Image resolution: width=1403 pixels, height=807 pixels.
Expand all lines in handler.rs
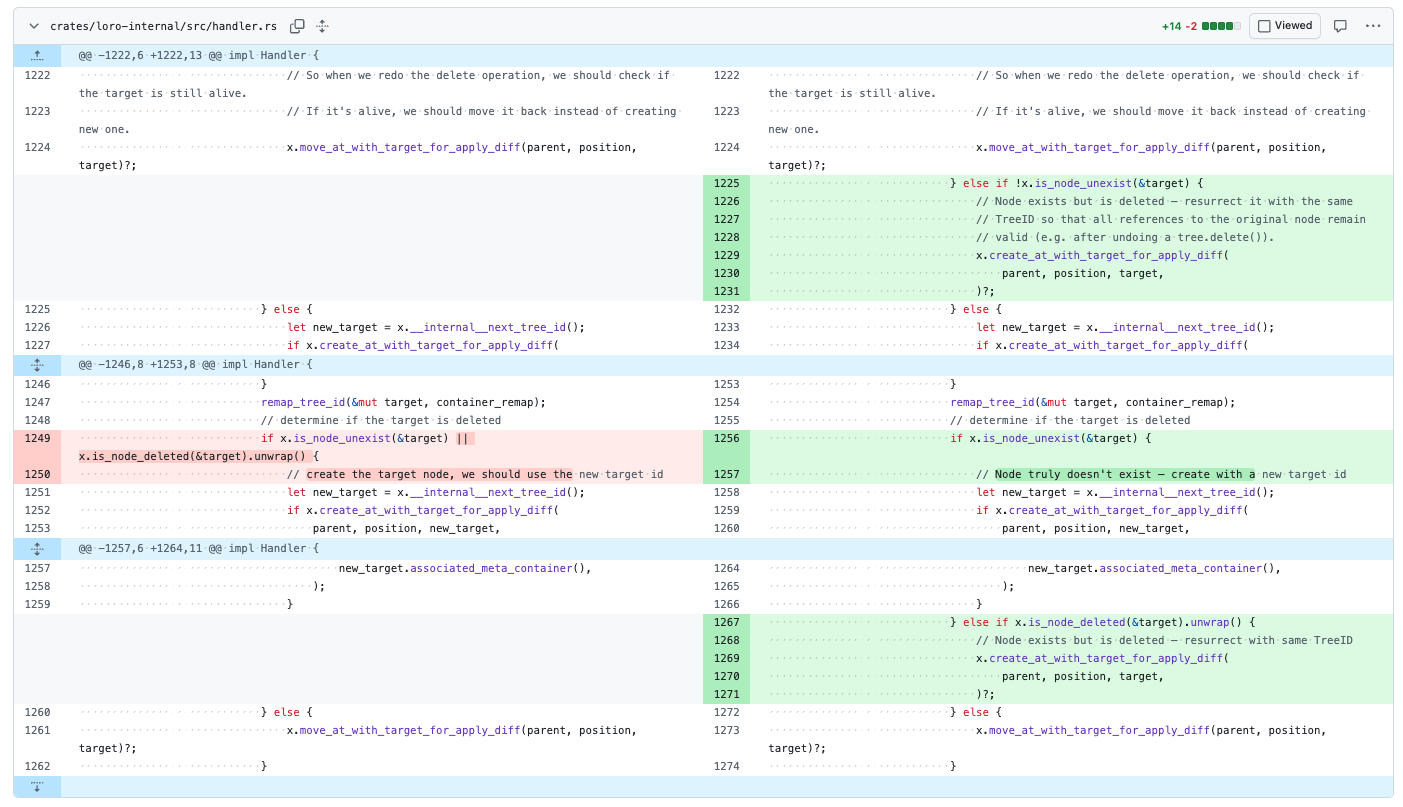point(322,26)
